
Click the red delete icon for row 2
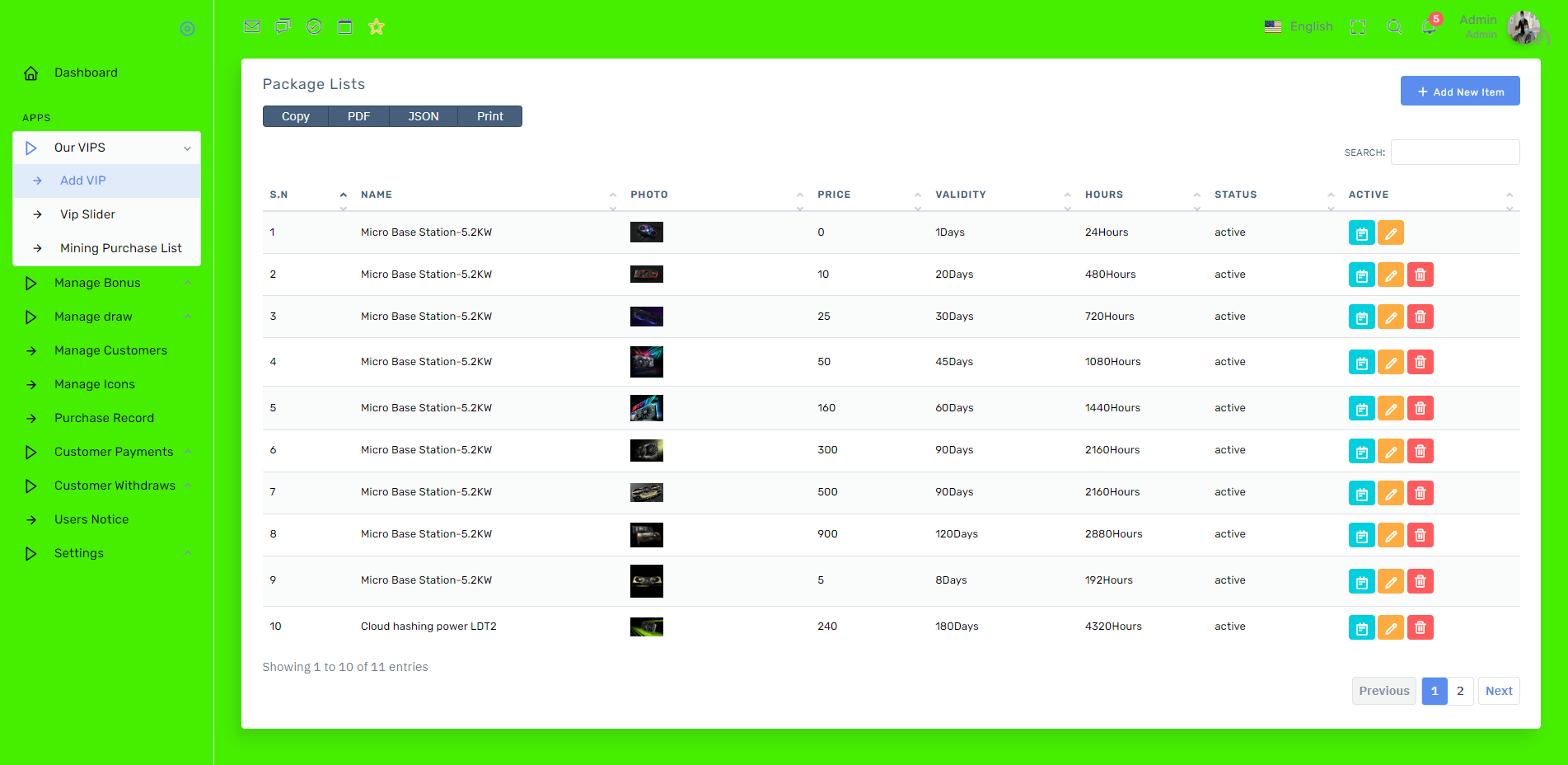click(x=1420, y=275)
